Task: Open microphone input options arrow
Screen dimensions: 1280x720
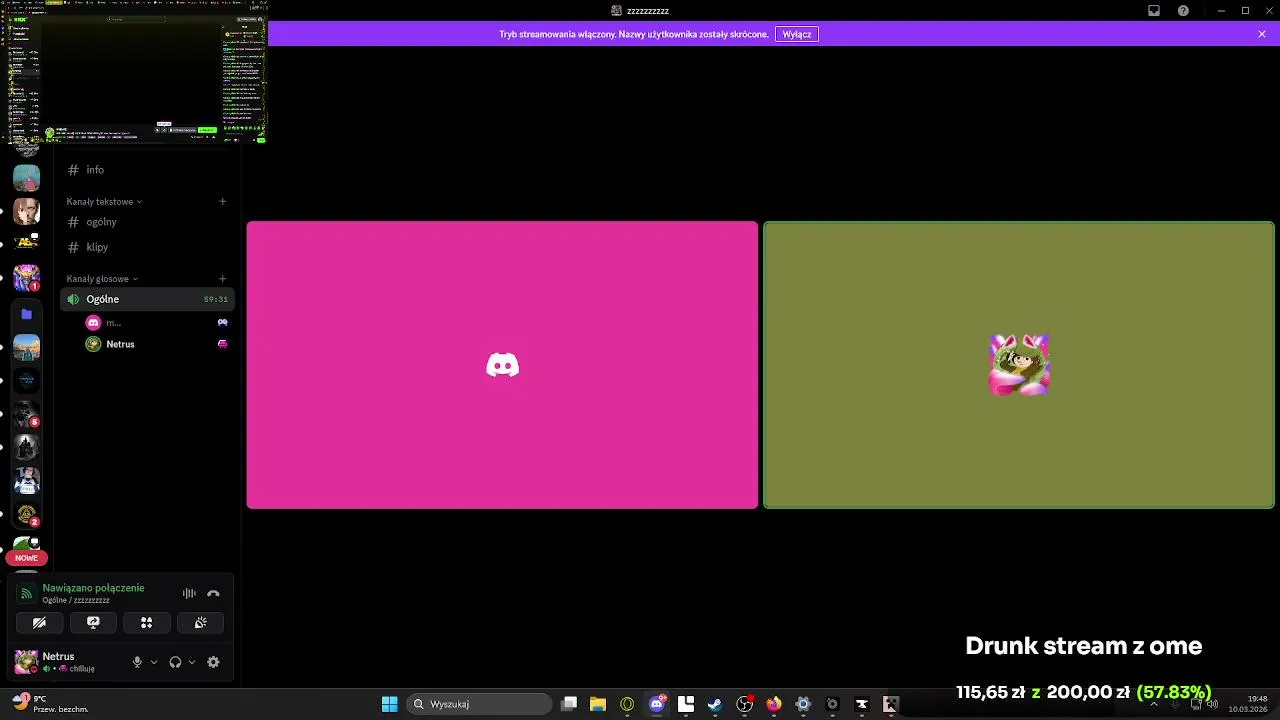Action: (x=153, y=662)
